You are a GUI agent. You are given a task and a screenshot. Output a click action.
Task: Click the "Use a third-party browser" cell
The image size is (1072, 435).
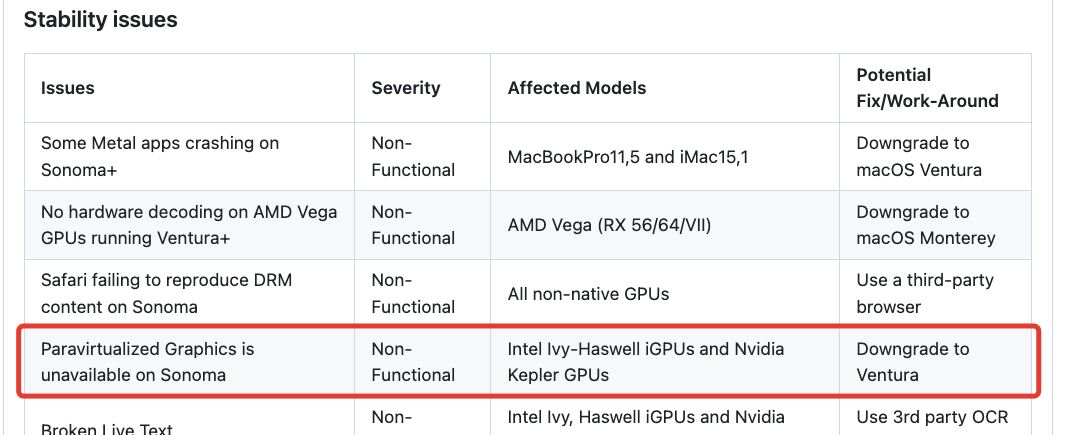coord(925,293)
